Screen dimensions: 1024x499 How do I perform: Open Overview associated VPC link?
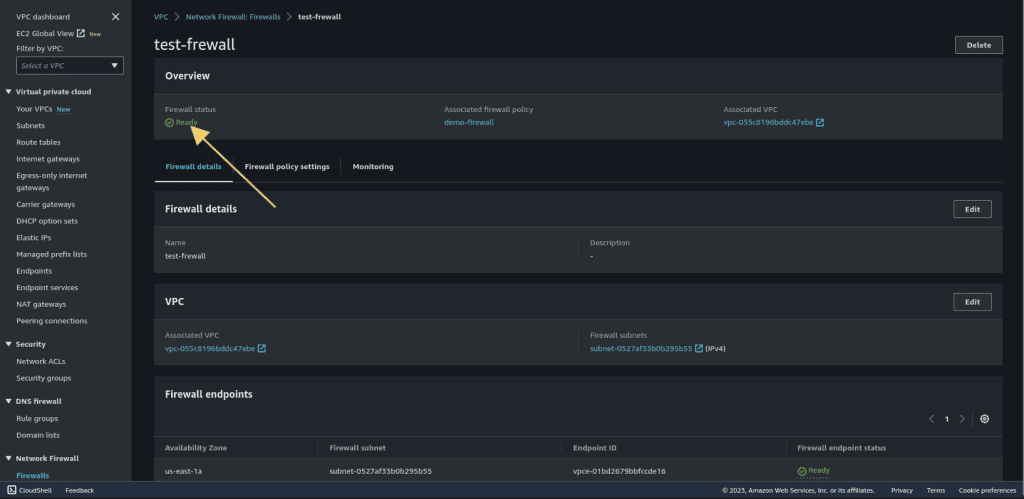tap(769, 123)
